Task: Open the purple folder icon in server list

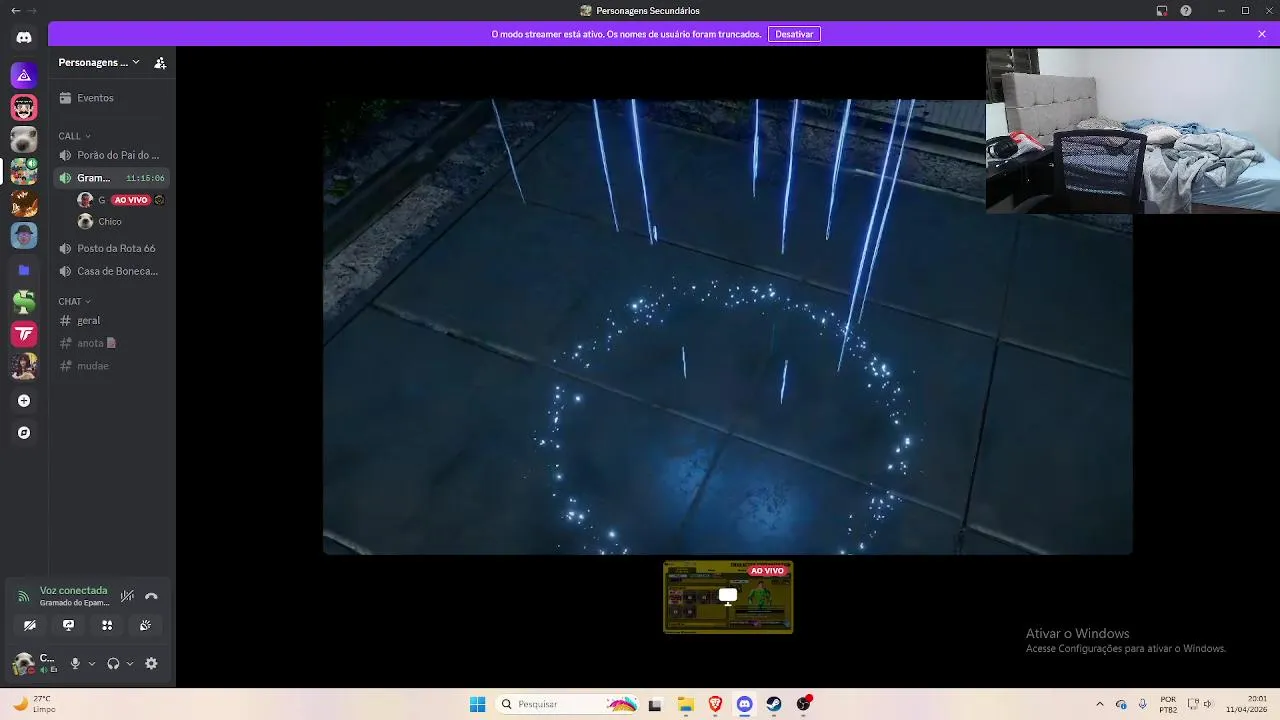Action: click(x=24, y=270)
